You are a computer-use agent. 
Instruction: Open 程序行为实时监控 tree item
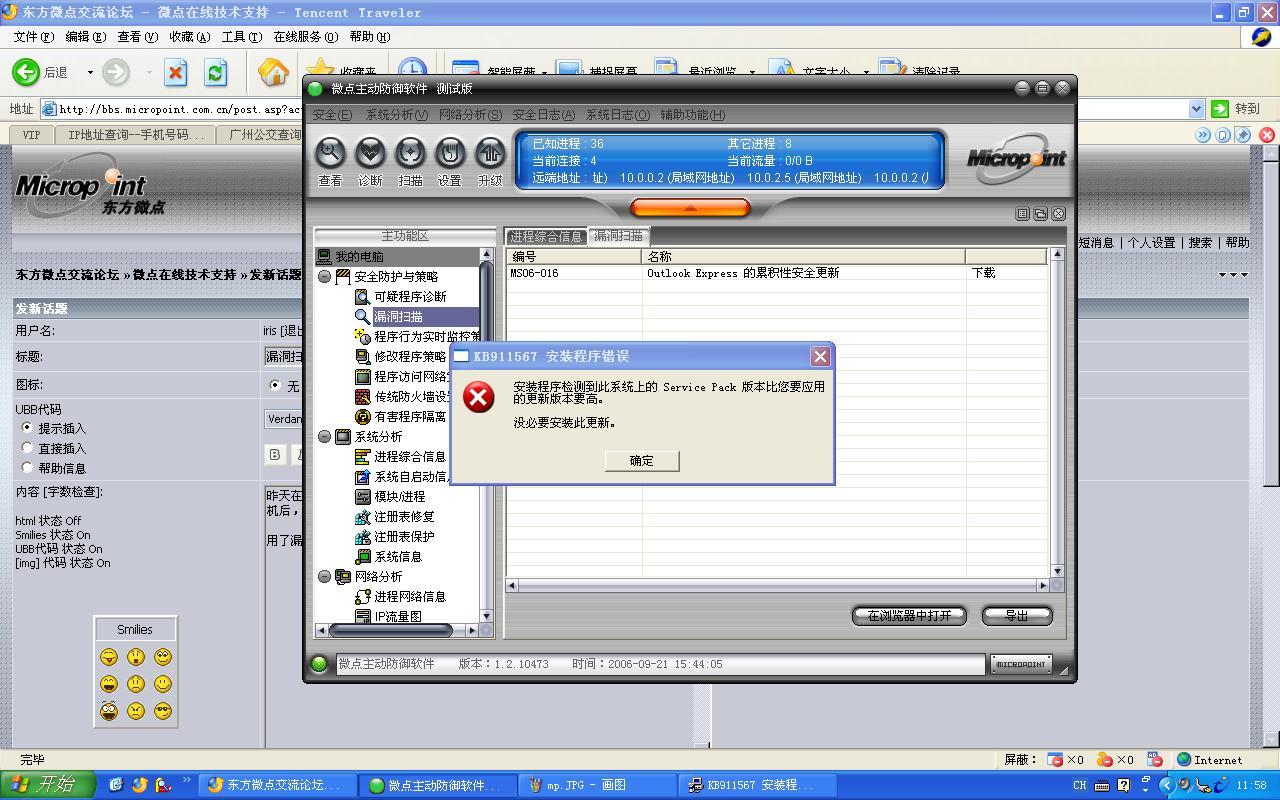(x=418, y=337)
